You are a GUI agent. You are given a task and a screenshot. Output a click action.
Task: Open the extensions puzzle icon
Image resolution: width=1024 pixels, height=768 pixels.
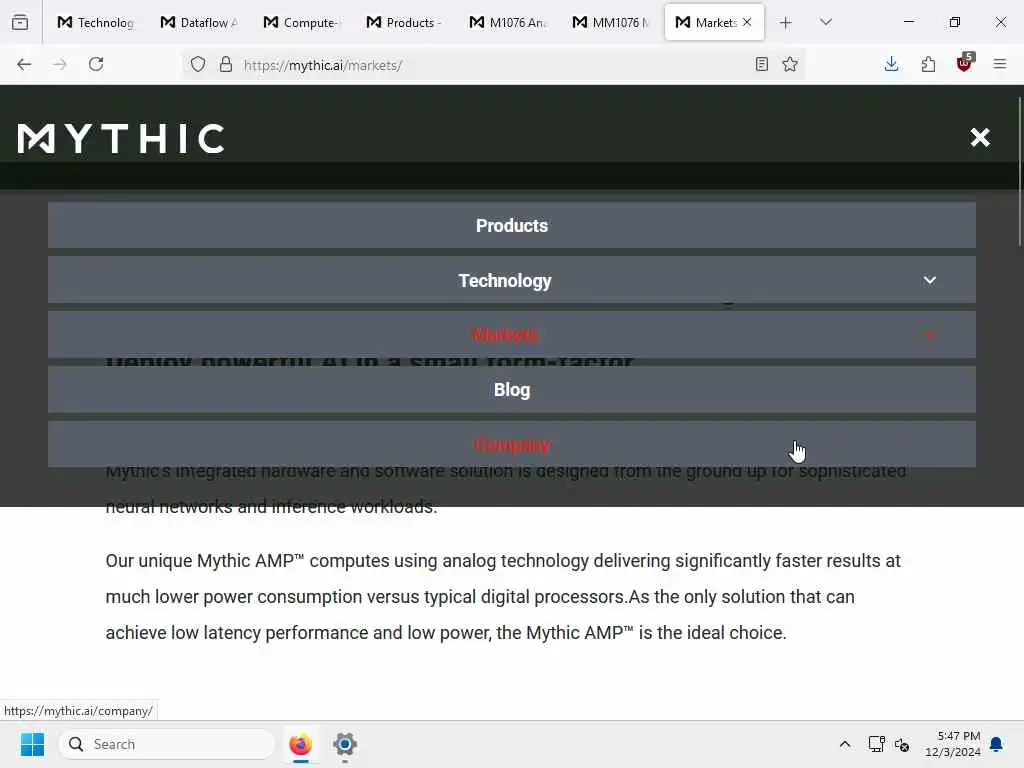click(928, 64)
